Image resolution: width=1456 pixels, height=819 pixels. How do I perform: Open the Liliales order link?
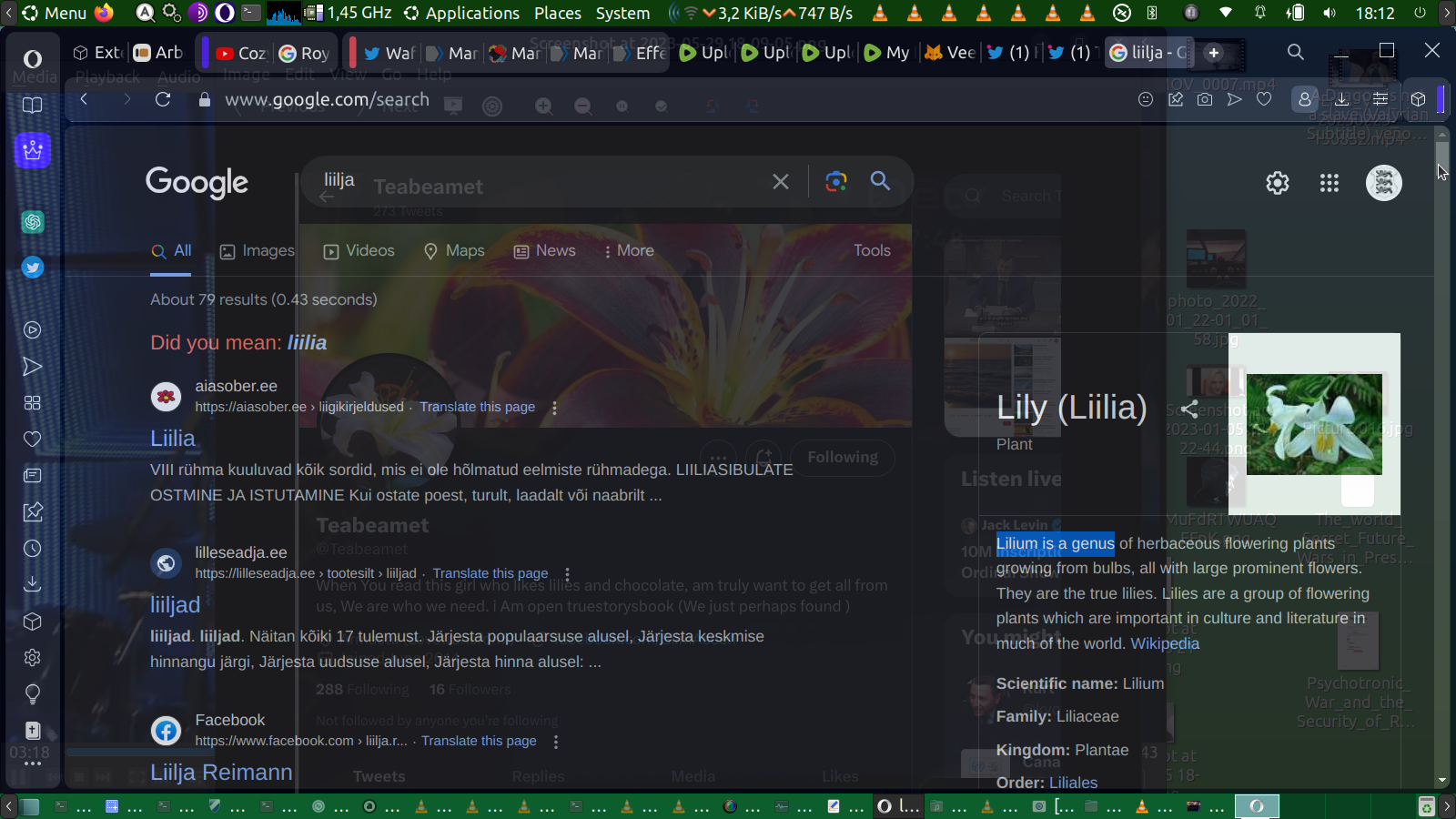tap(1074, 783)
